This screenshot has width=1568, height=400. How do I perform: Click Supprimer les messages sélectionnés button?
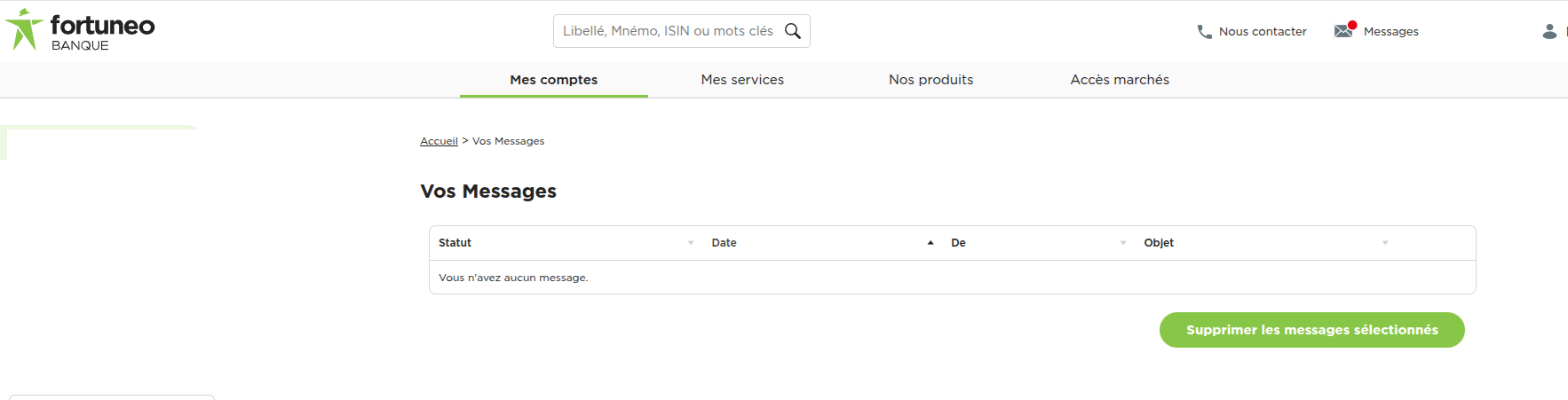pyautogui.click(x=1312, y=330)
